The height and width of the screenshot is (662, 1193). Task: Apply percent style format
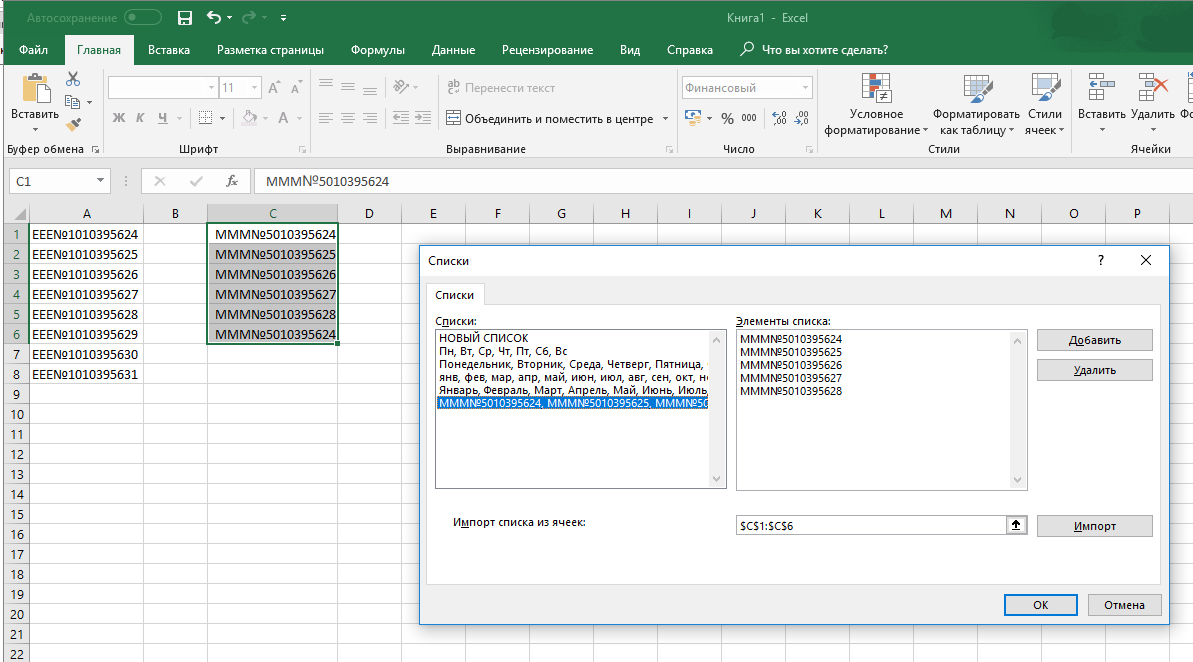click(727, 118)
